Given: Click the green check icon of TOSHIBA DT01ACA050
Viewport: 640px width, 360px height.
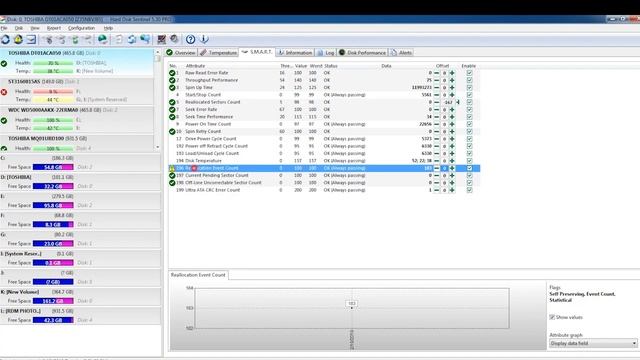Looking at the screenshot, I should point(4,63).
